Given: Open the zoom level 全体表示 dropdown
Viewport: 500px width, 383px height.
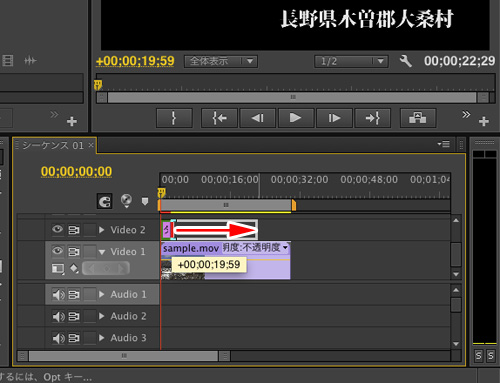Looking at the screenshot, I should pos(221,61).
